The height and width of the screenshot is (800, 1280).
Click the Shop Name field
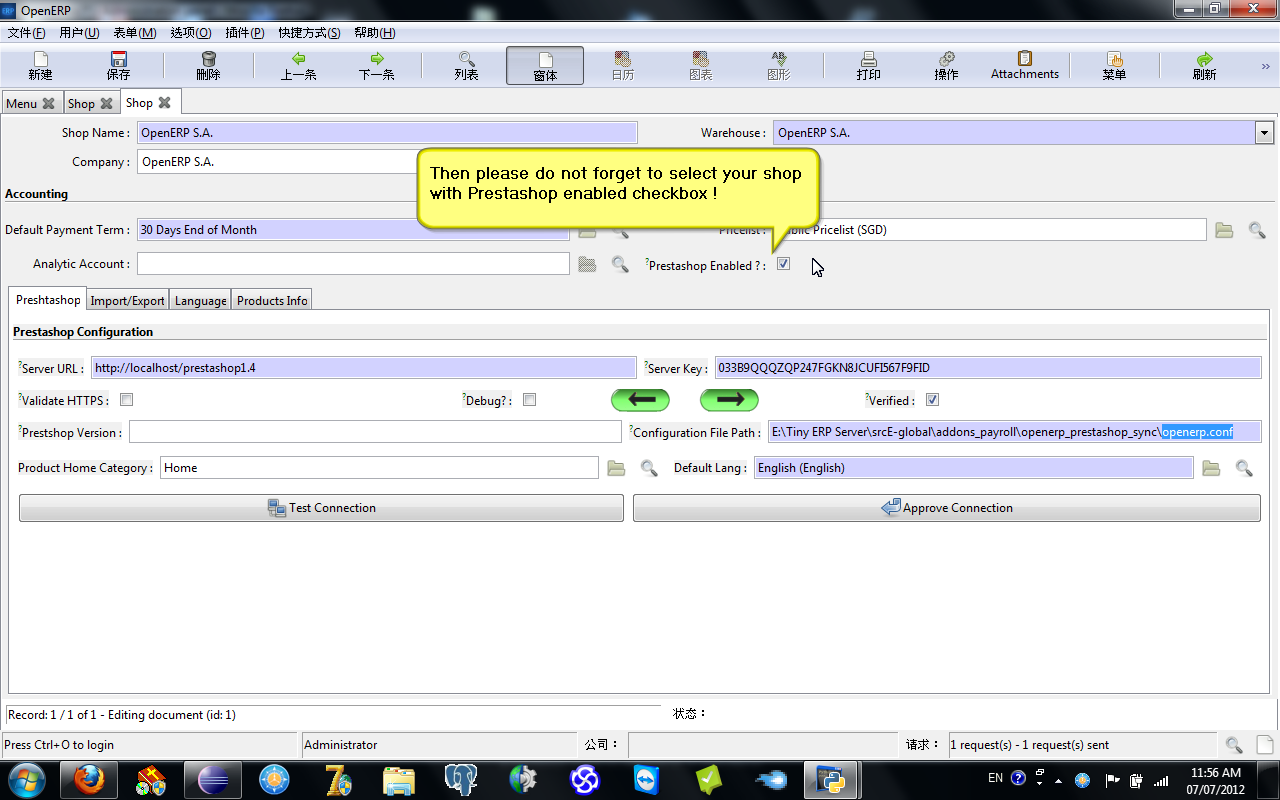click(x=387, y=132)
